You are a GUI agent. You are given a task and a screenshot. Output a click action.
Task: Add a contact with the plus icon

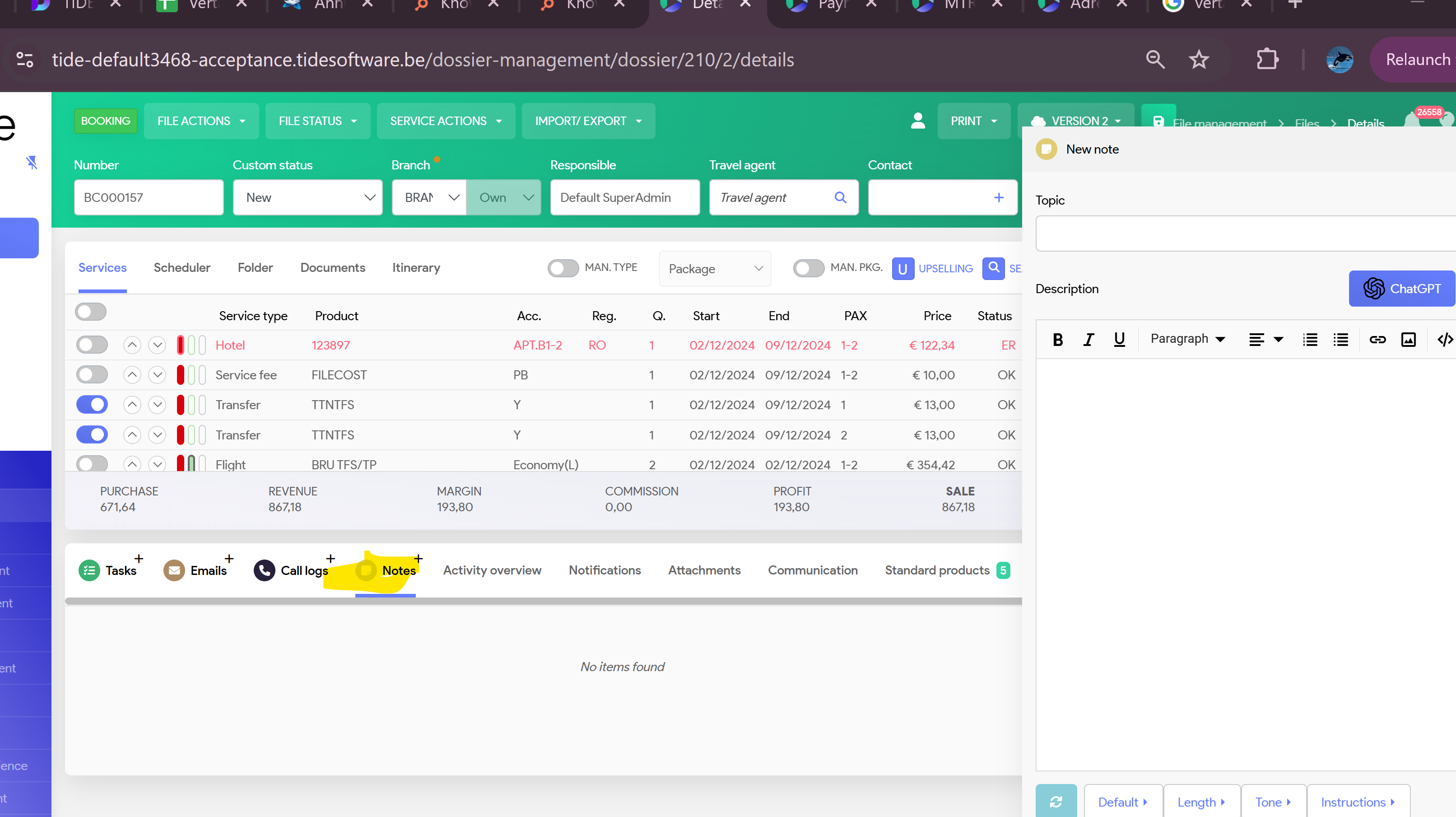point(998,197)
